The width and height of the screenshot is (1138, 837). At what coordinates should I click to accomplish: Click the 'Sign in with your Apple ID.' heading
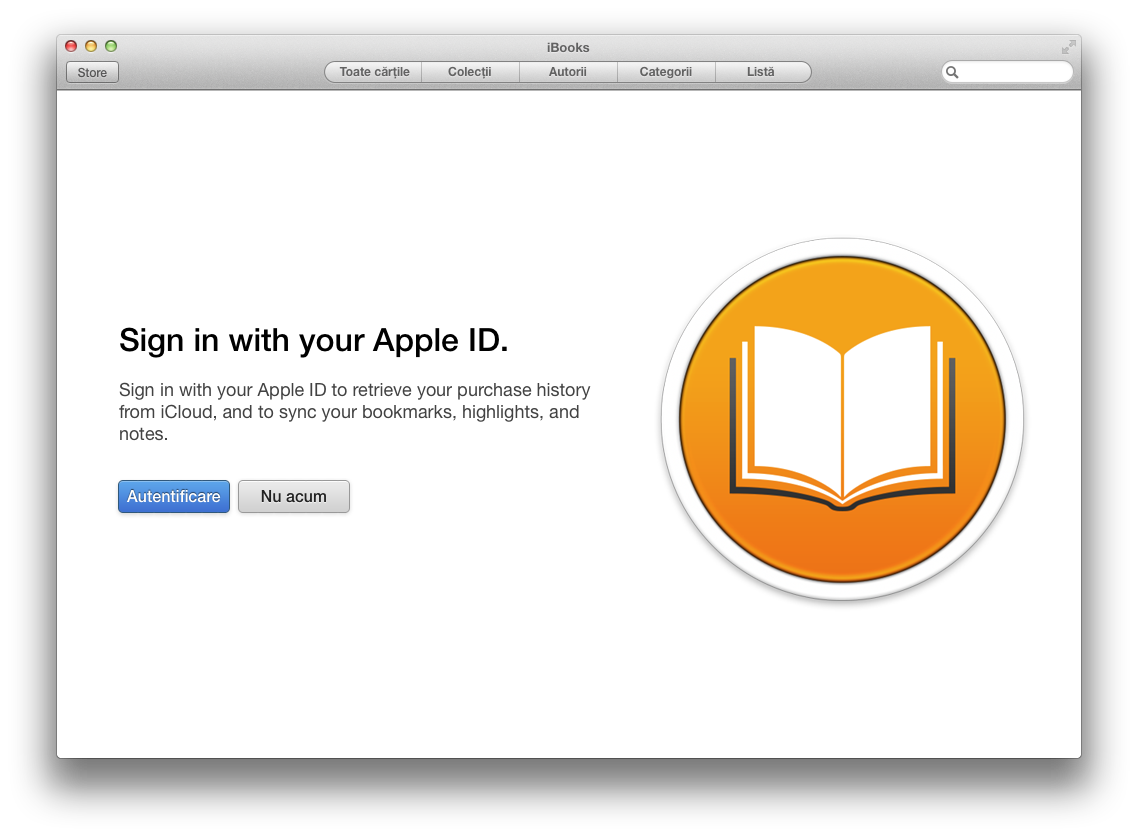pos(314,340)
